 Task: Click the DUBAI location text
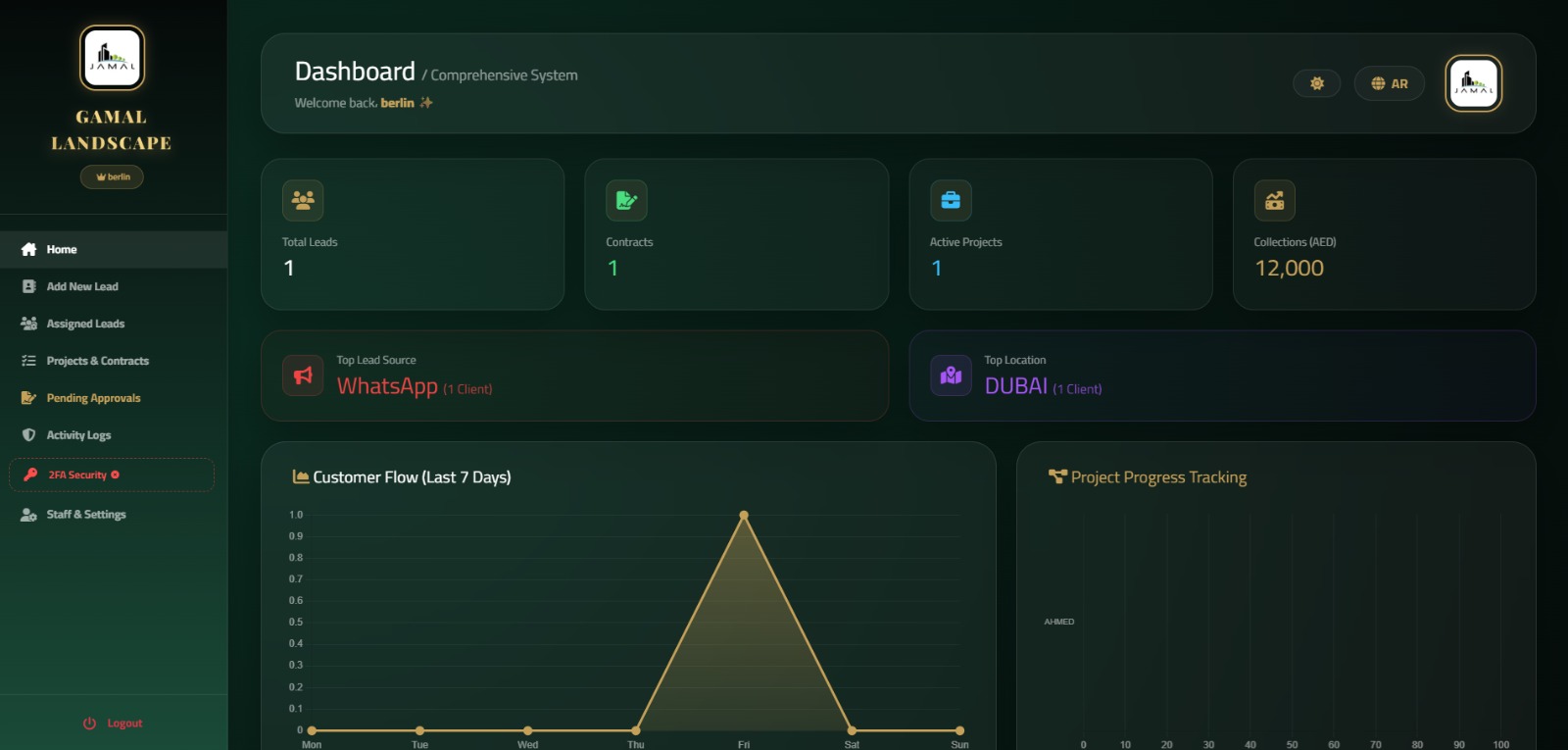1016,386
